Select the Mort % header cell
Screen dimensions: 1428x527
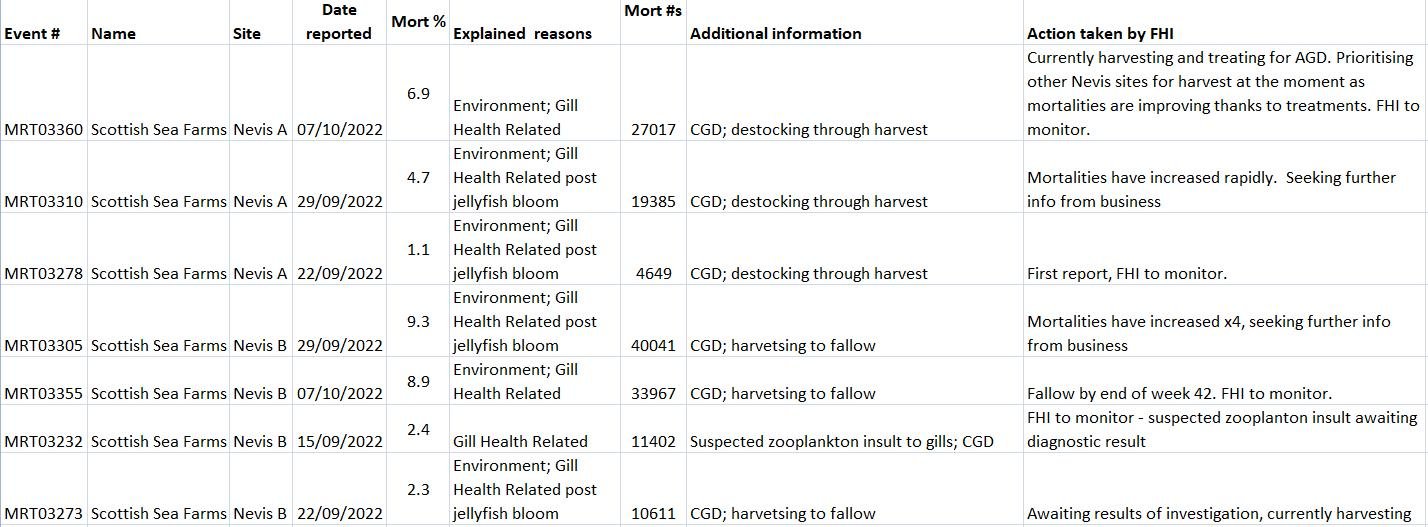click(x=418, y=21)
